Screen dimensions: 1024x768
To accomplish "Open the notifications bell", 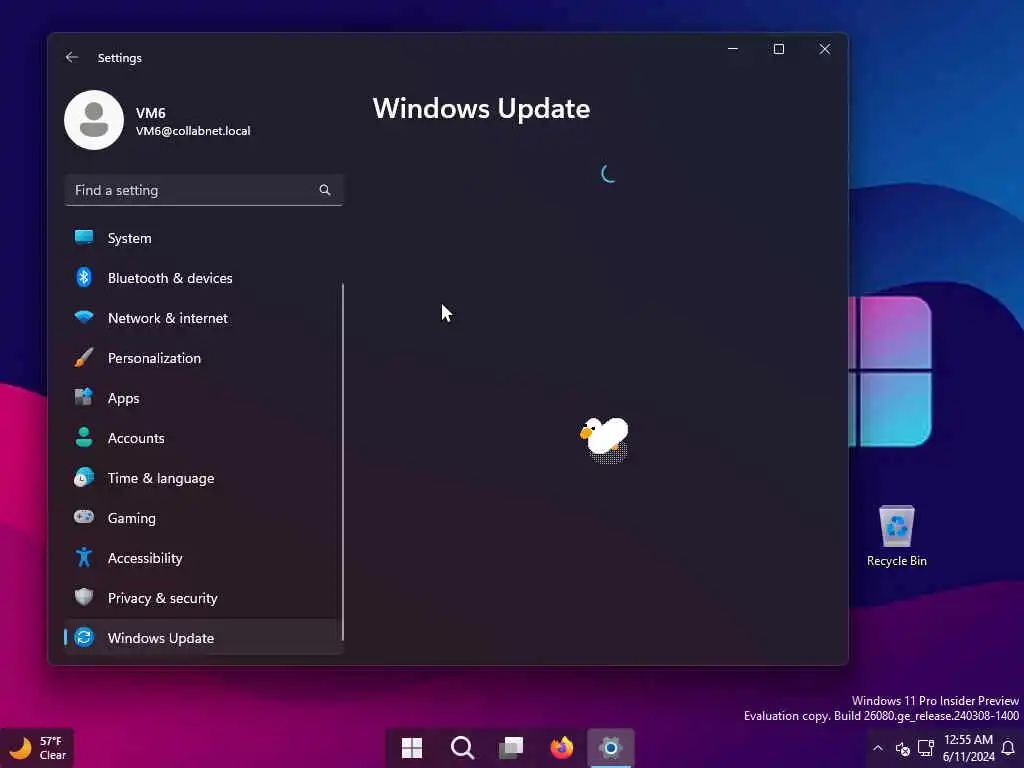I will point(1008,748).
